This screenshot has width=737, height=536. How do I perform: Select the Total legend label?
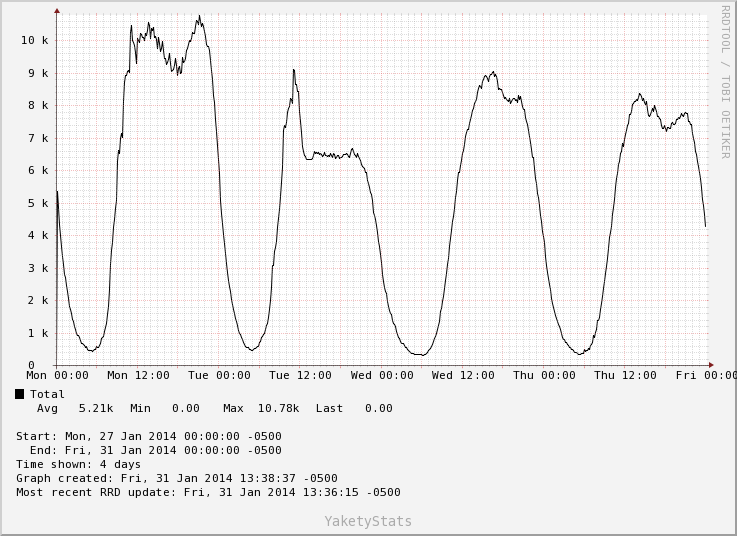(x=47, y=394)
